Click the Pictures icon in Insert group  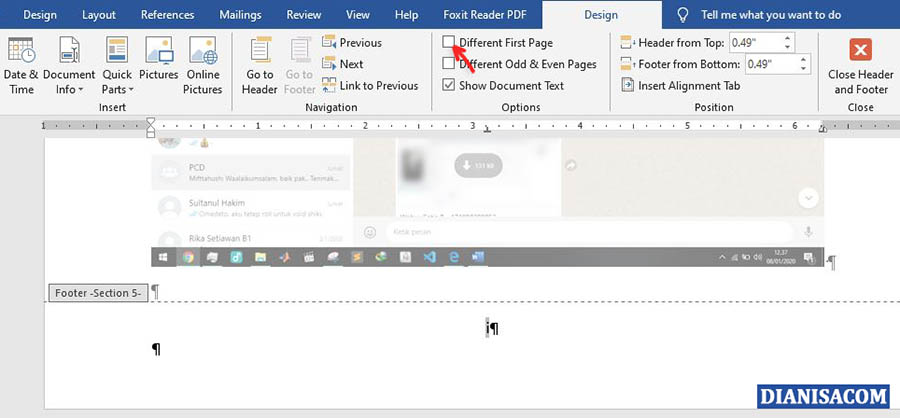[160, 60]
